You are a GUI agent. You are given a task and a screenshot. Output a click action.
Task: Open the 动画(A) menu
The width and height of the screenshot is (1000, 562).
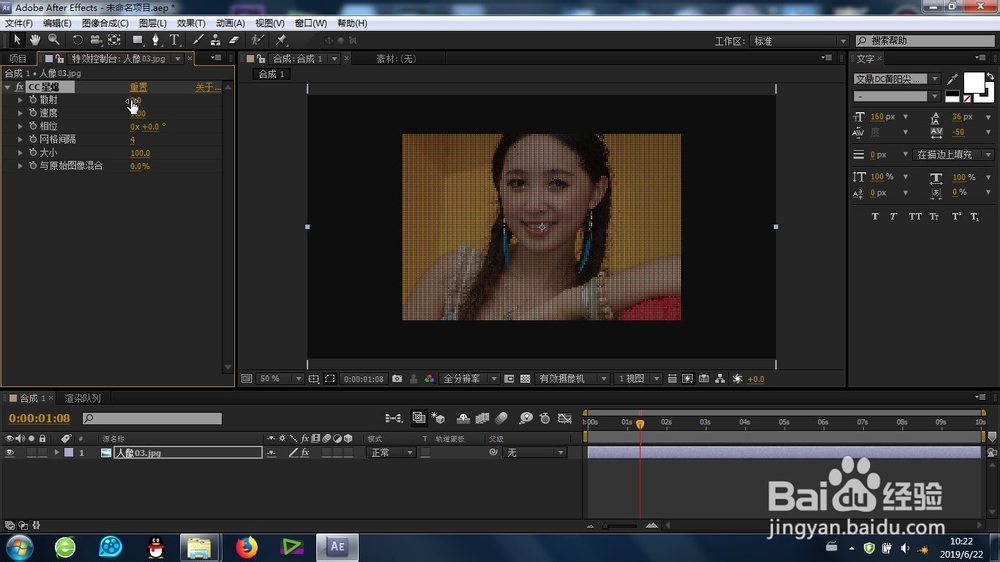click(230, 23)
